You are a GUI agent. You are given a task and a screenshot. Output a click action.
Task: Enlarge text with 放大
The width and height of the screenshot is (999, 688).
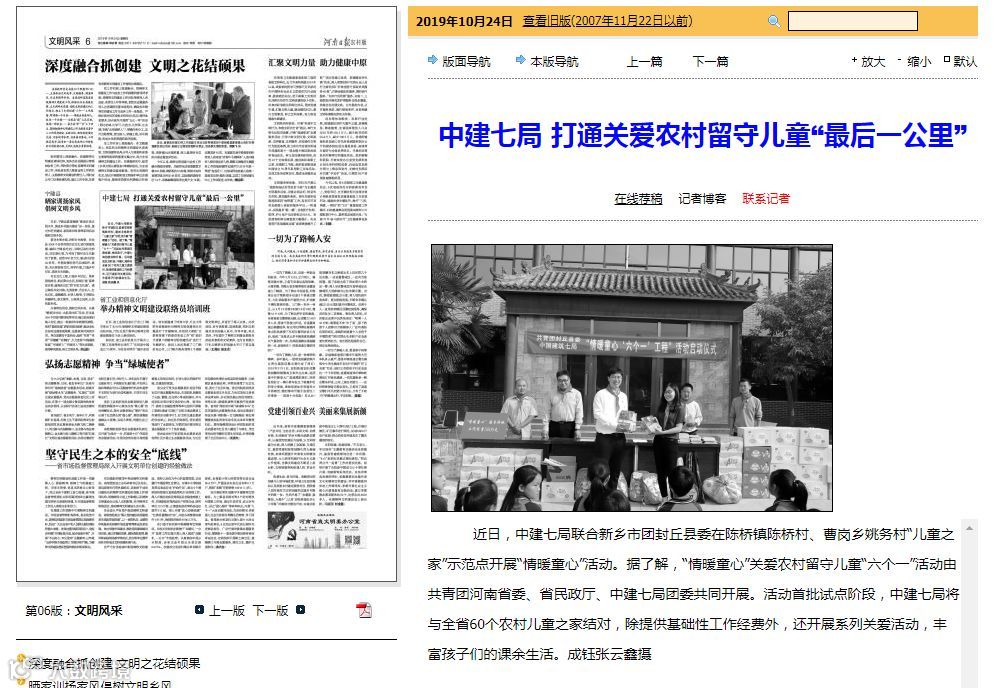873,61
